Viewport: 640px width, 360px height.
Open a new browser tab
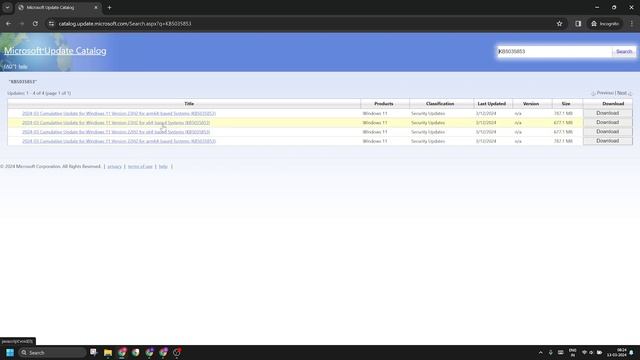tap(109, 7)
